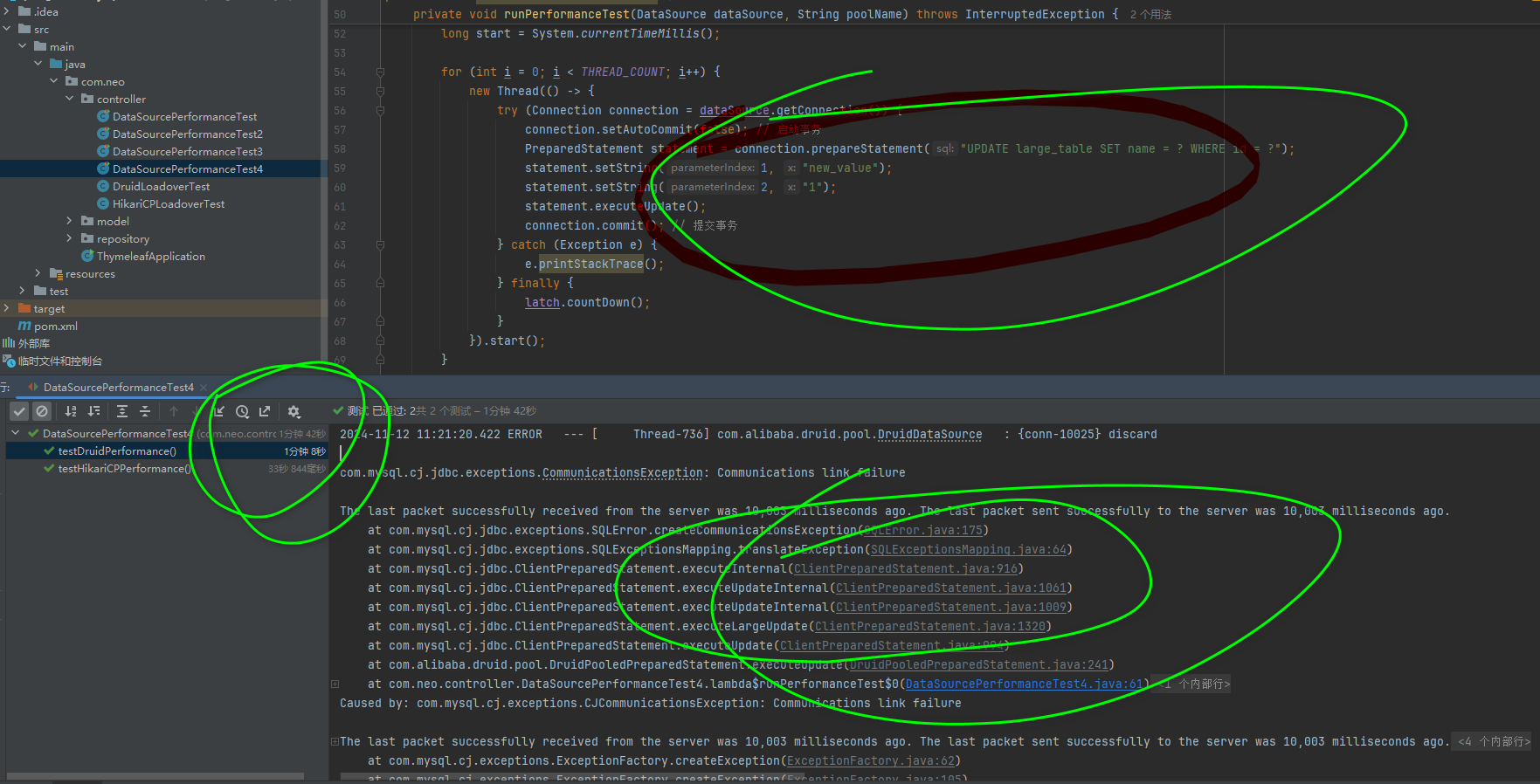Click the pom.xml Maven icon
The width and height of the screenshot is (1540, 784).
tap(24, 326)
